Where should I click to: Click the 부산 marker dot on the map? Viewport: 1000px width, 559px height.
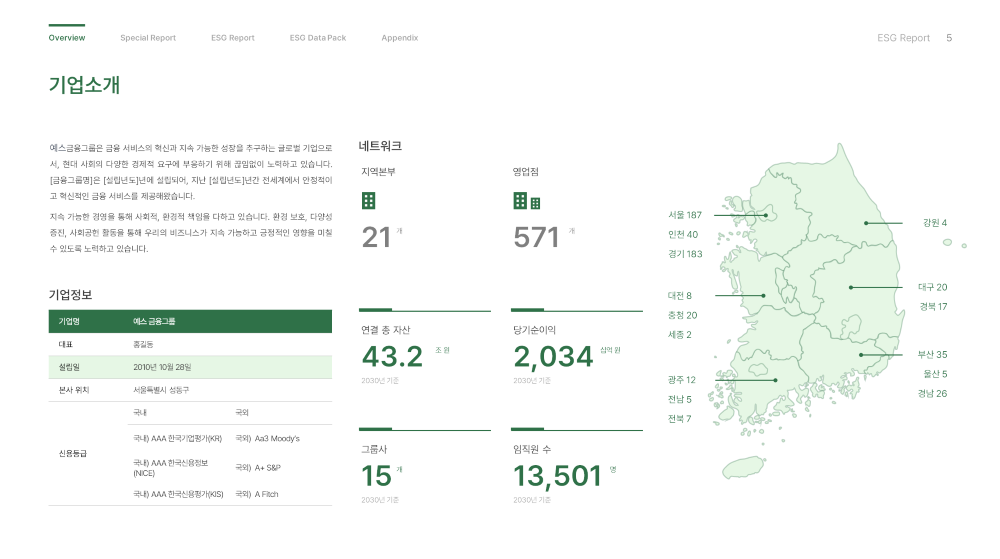coord(861,355)
